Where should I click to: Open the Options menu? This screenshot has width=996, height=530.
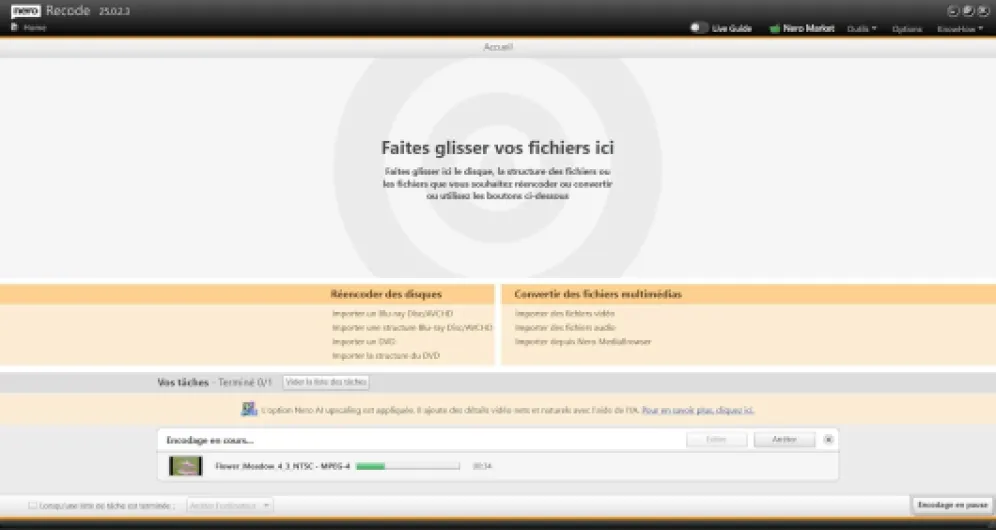point(907,29)
